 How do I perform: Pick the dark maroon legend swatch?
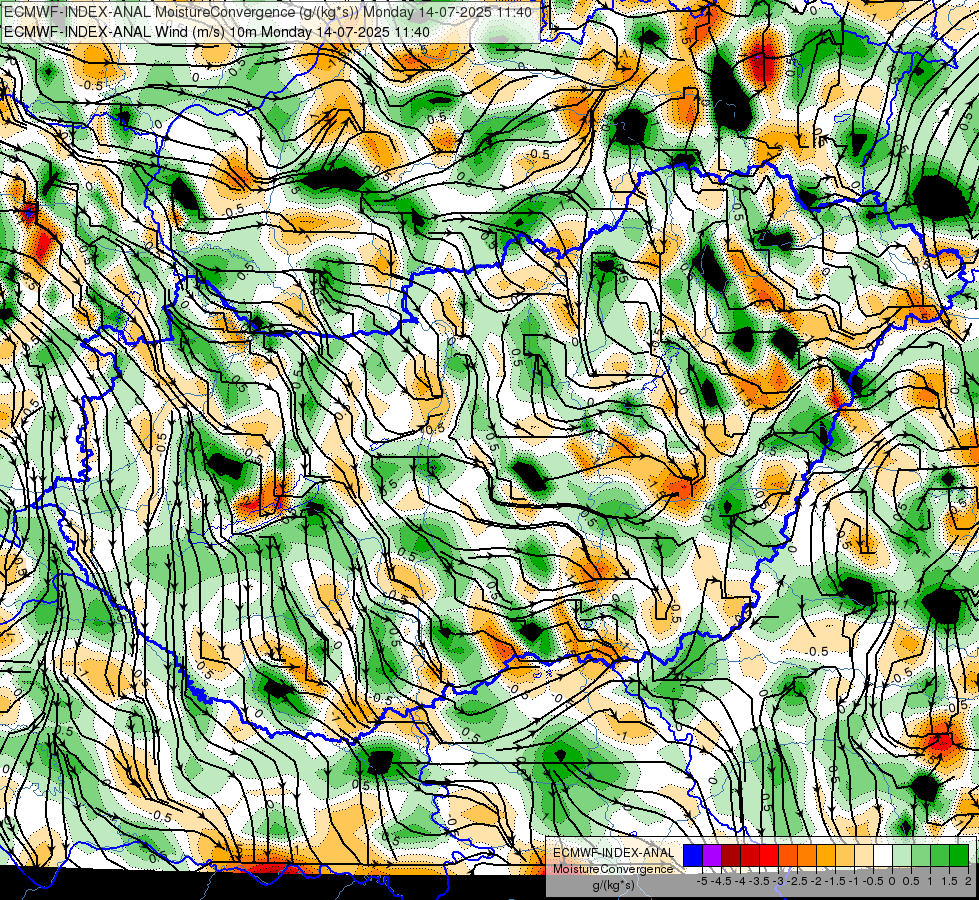click(x=731, y=855)
